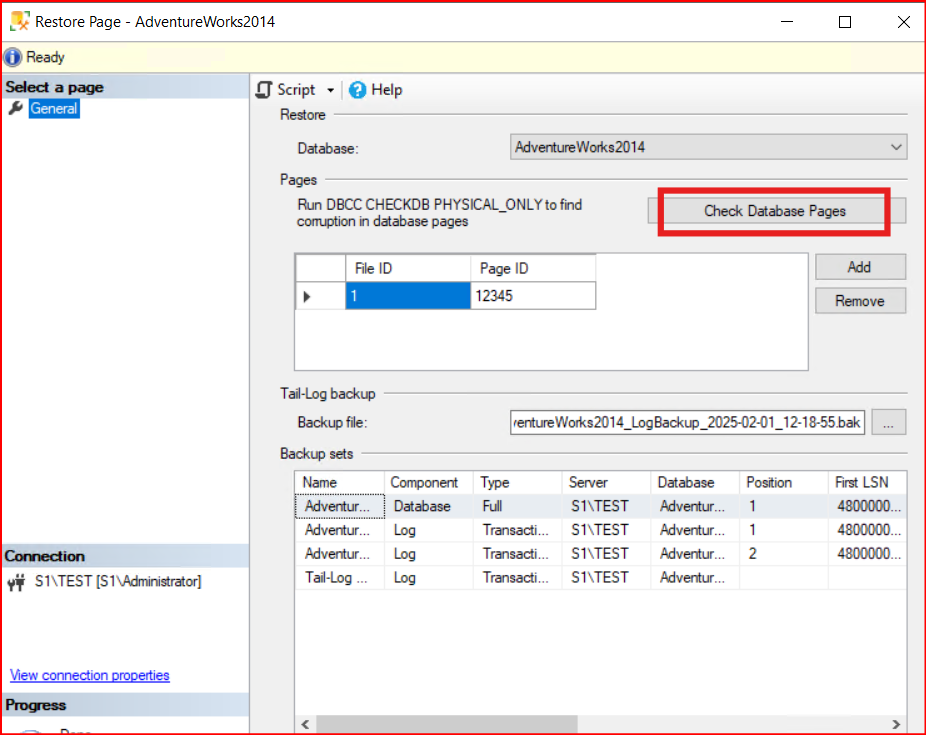The width and height of the screenshot is (926, 735).
Task: Click the Page ID cell 12345
Action: tap(532, 296)
